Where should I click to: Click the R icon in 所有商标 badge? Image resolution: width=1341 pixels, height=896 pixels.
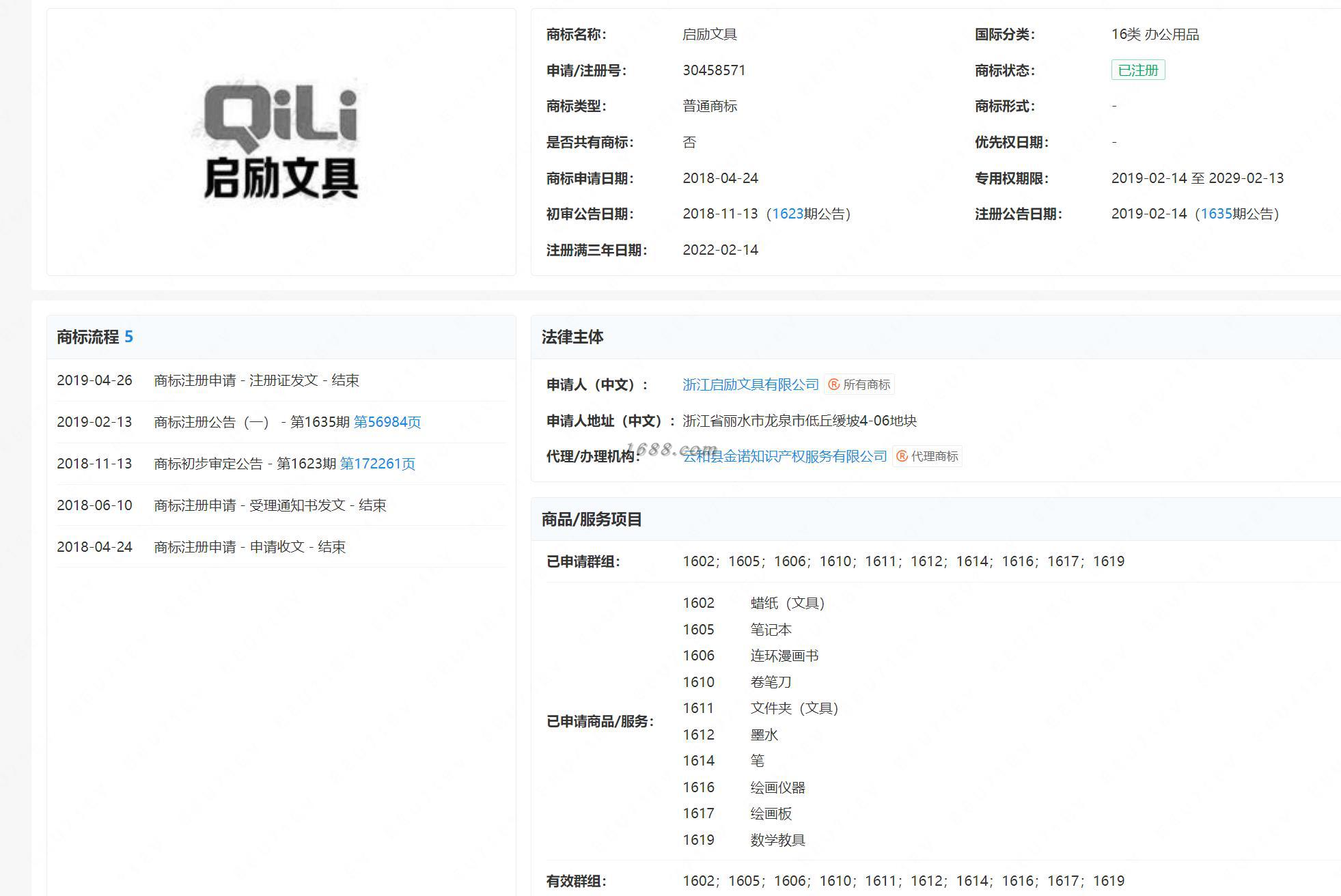click(833, 384)
